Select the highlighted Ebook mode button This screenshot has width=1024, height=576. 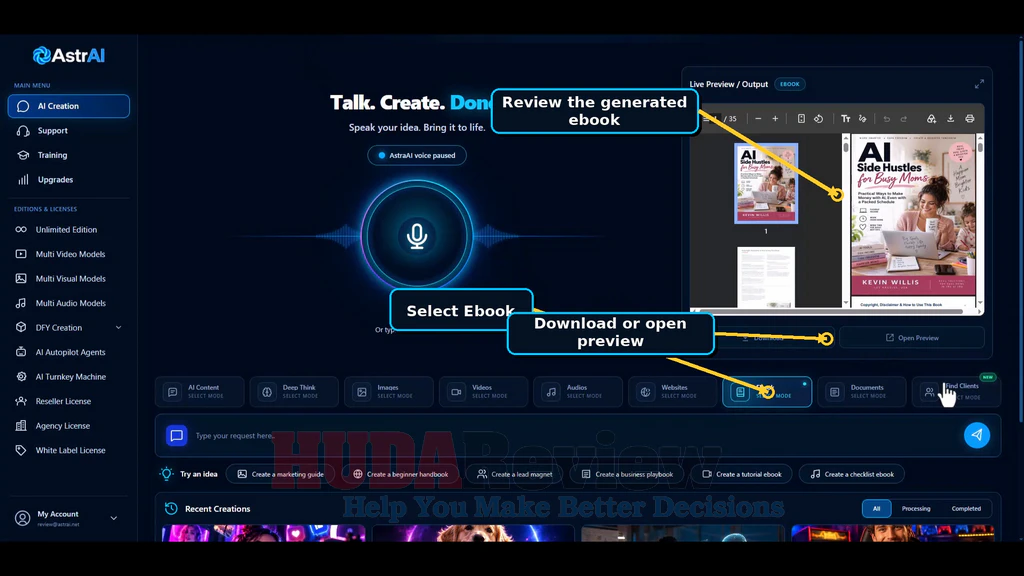click(767, 392)
